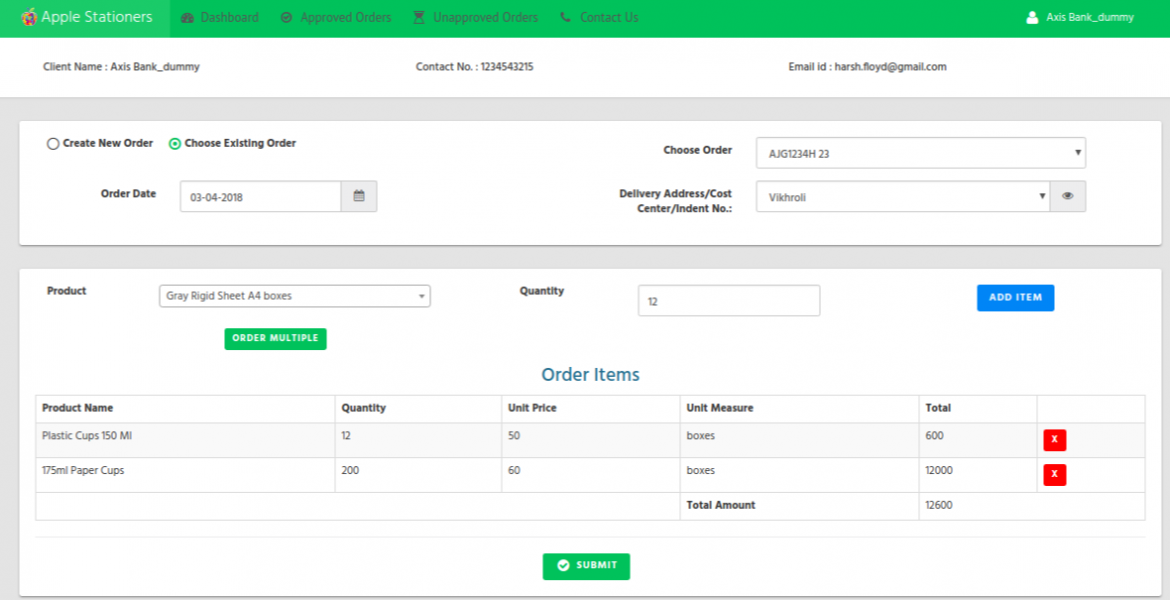Viewport: 1170px width, 600px height.
Task: Click the Axis Bank_dummy user icon
Action: click(x=1030, y=17)
